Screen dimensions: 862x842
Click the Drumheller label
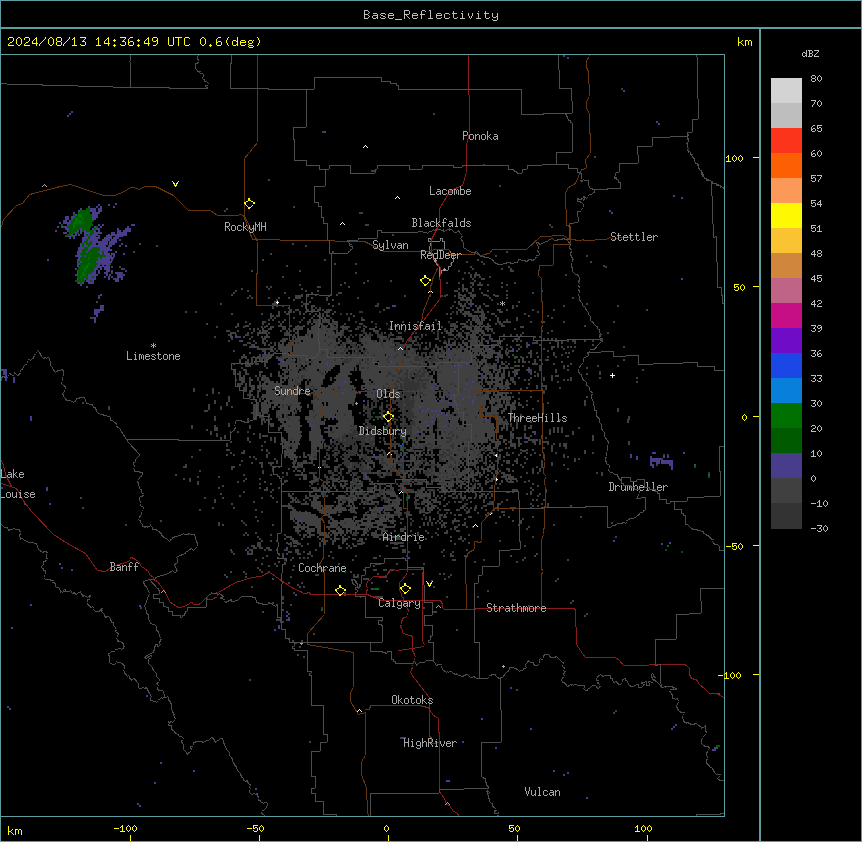638,487
